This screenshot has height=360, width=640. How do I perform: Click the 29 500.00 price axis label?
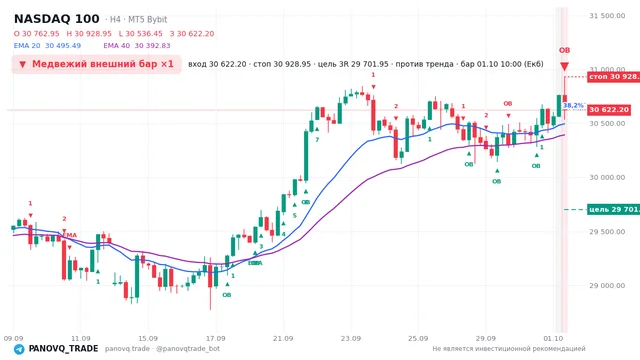(607, 232)
